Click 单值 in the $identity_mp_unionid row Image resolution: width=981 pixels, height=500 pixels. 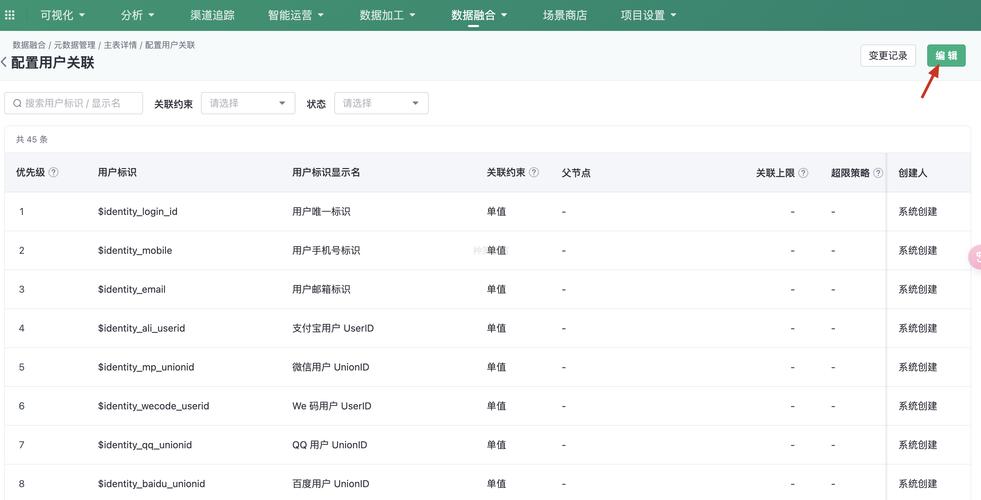tap(496, 367)
